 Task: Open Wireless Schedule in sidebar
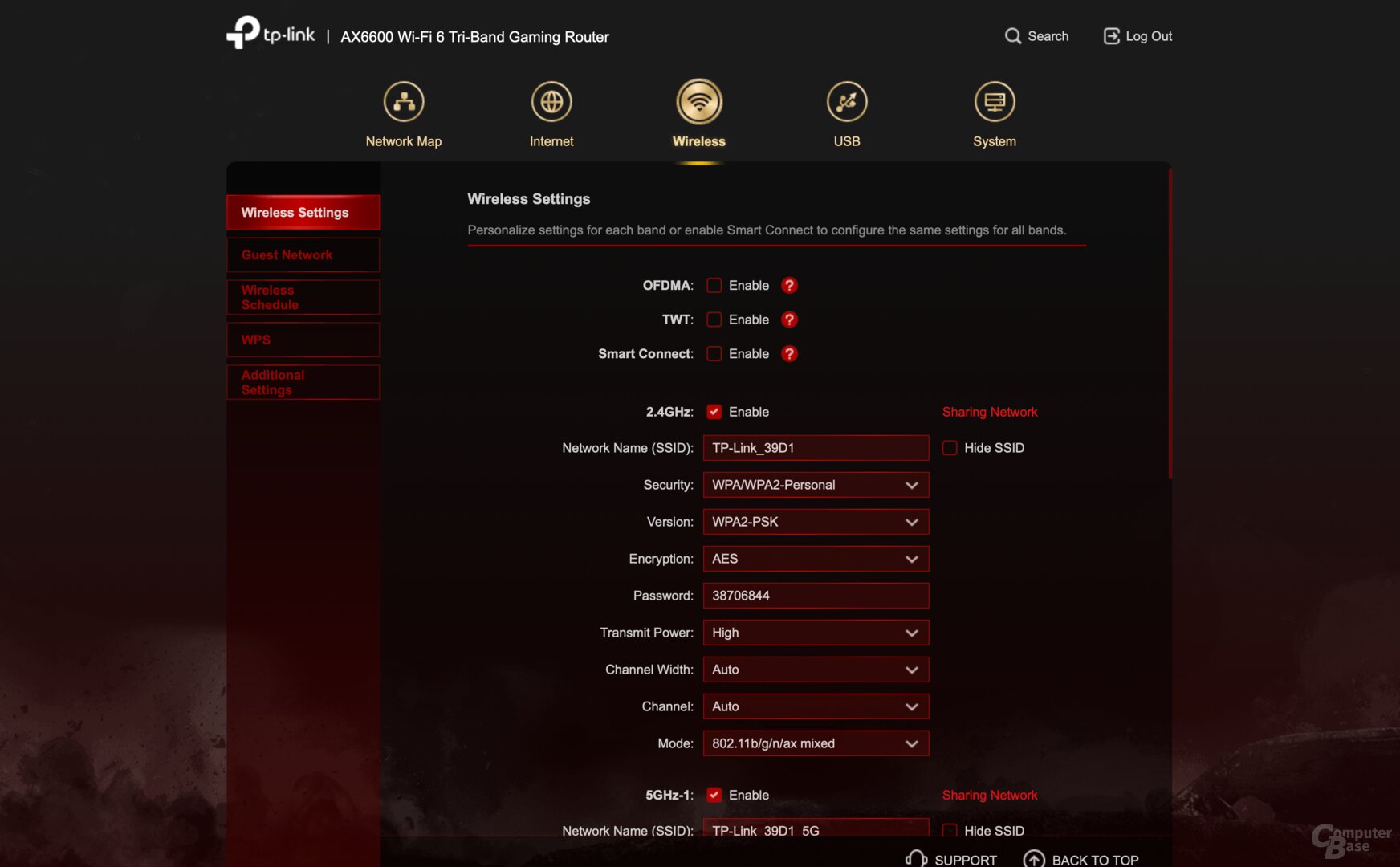[303, 298]
